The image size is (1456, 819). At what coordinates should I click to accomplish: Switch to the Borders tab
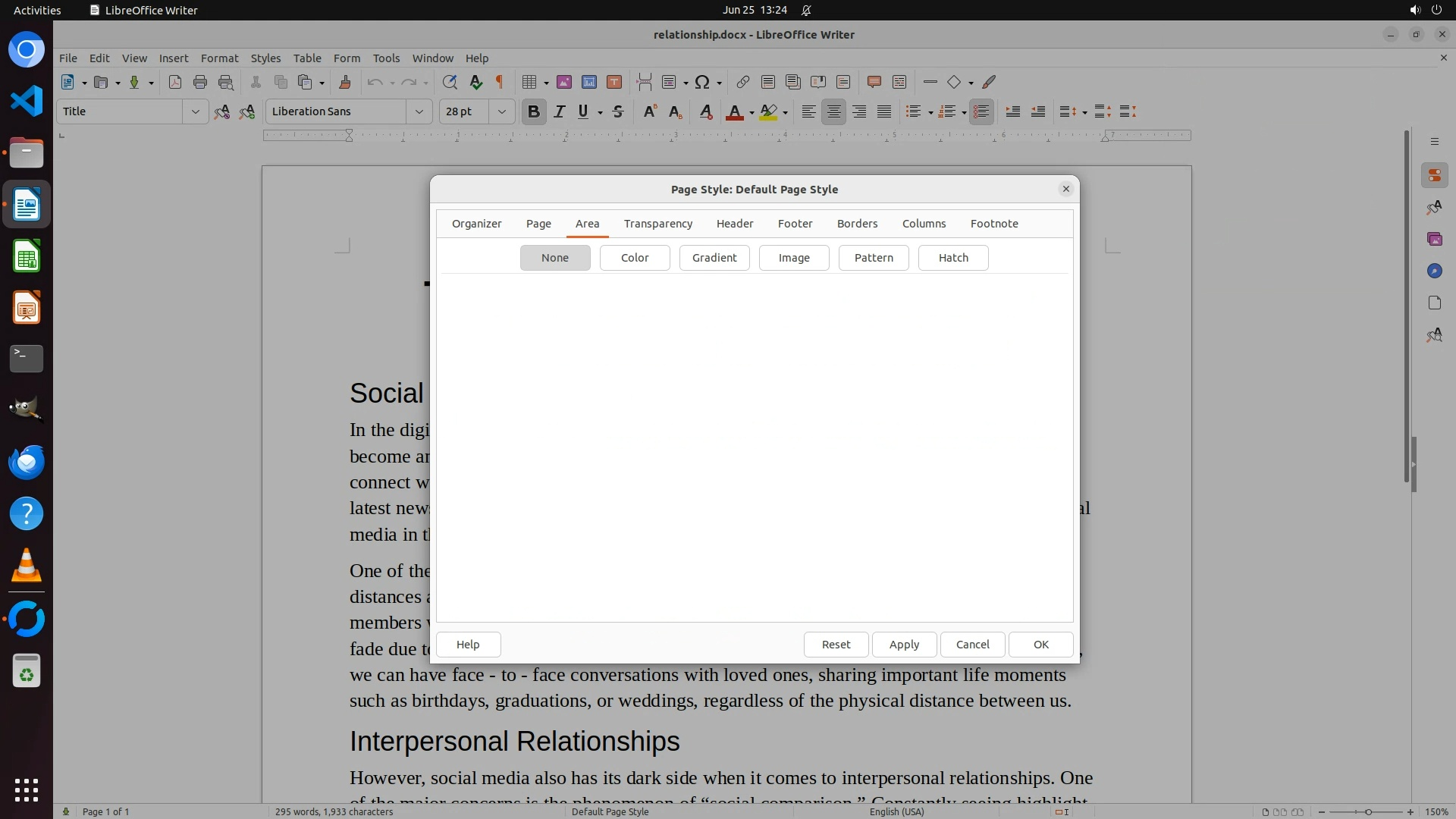pyautogui.click(x=857, y=224)
